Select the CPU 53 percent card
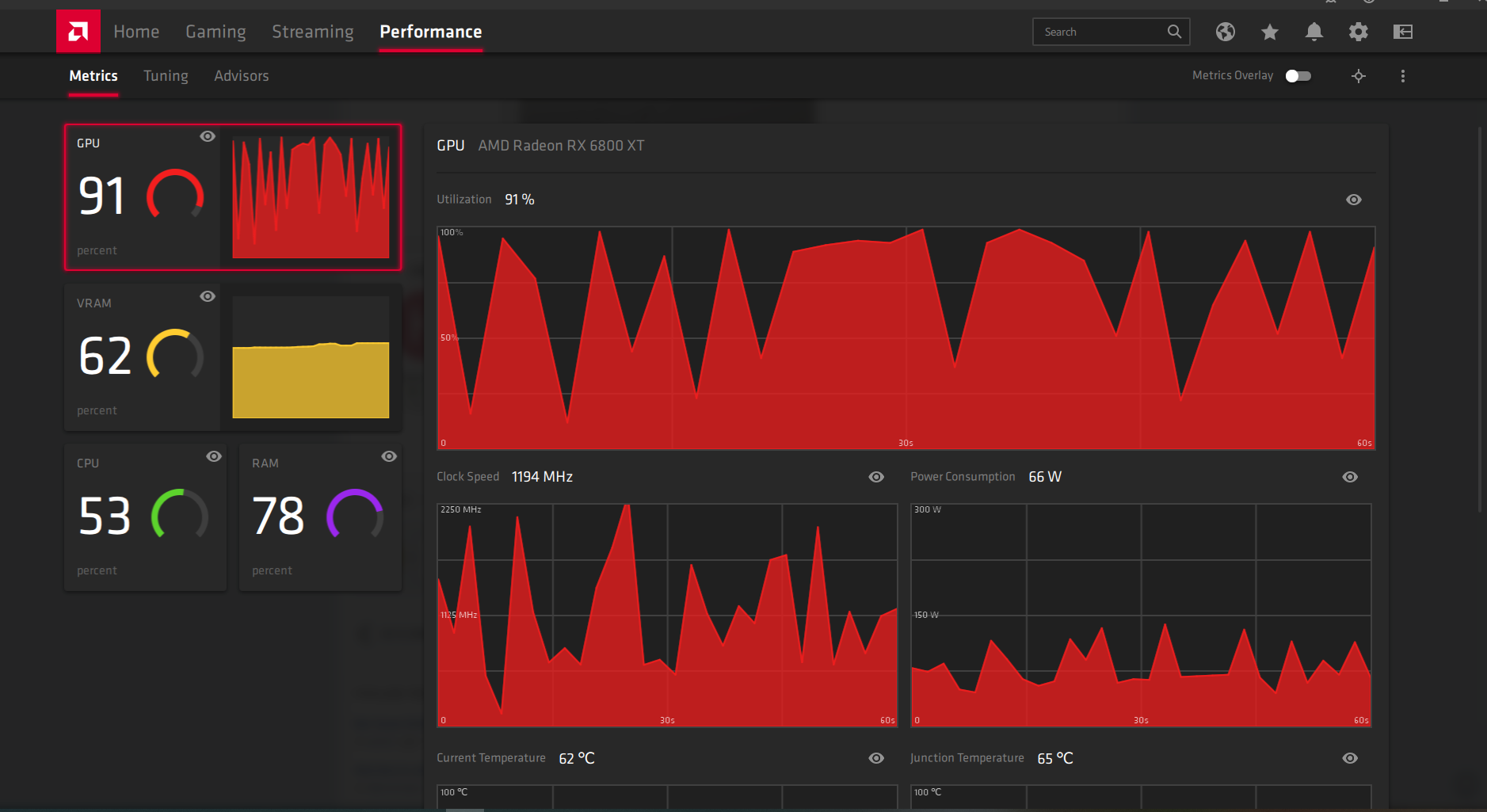The width and height of the screenshot is (1487, 812). point(146,517)
